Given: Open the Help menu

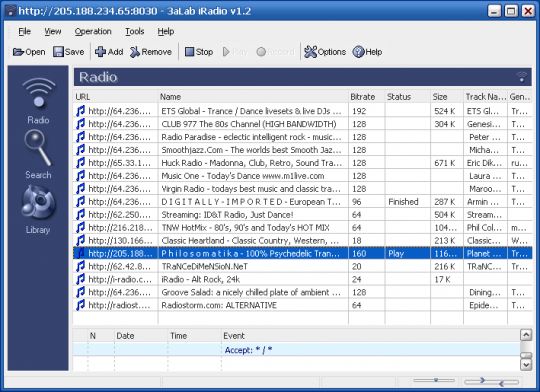Looking at the screenshot, I should (x=166, y=31).
